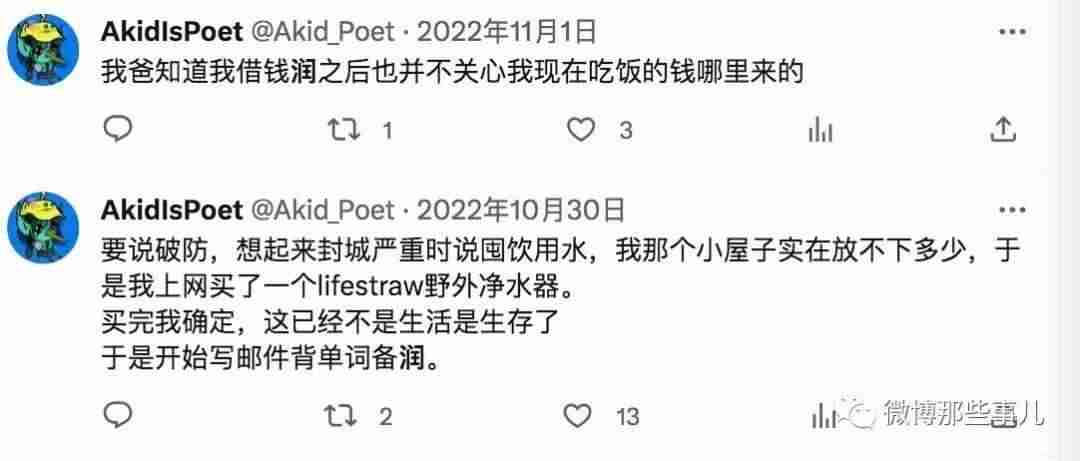Share the November 1 tweet

point(1003,130)
